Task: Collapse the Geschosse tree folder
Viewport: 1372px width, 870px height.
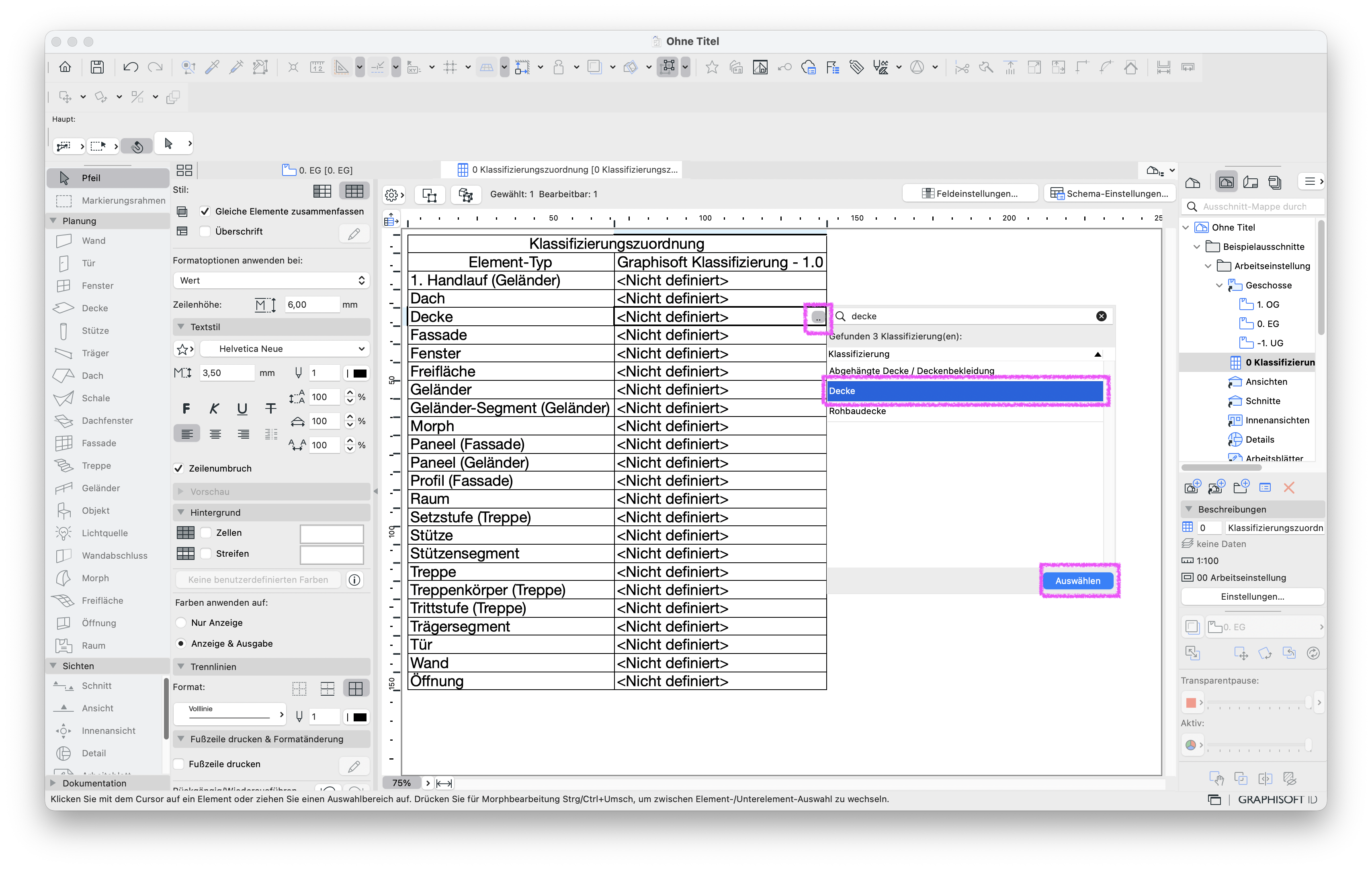Action: pyautogui.click(x=1220, y=286)
